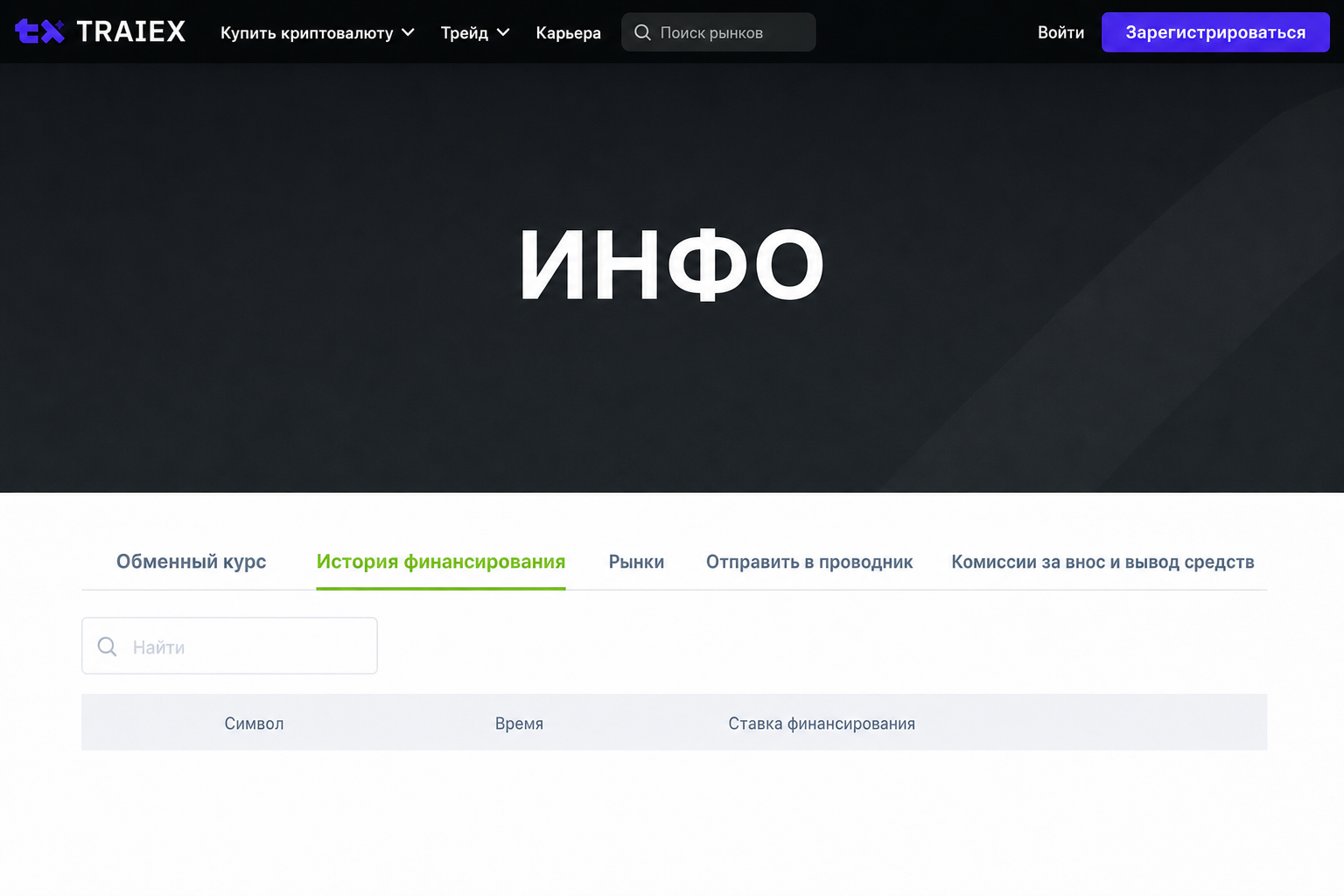This screenshot has width=1344, height=896.
Task: Expand the Трейд dropdown chevron
Action: tap(503, 32)
